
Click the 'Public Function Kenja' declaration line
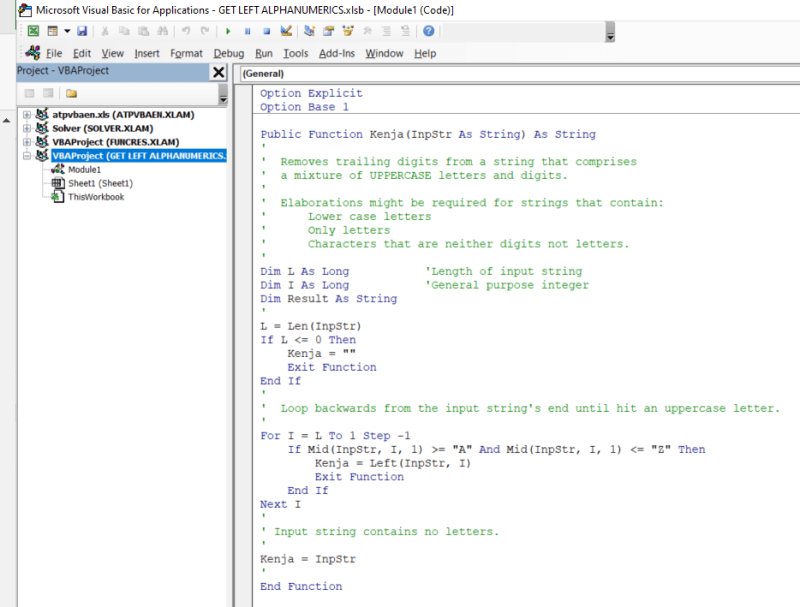(x=428, y=135)
